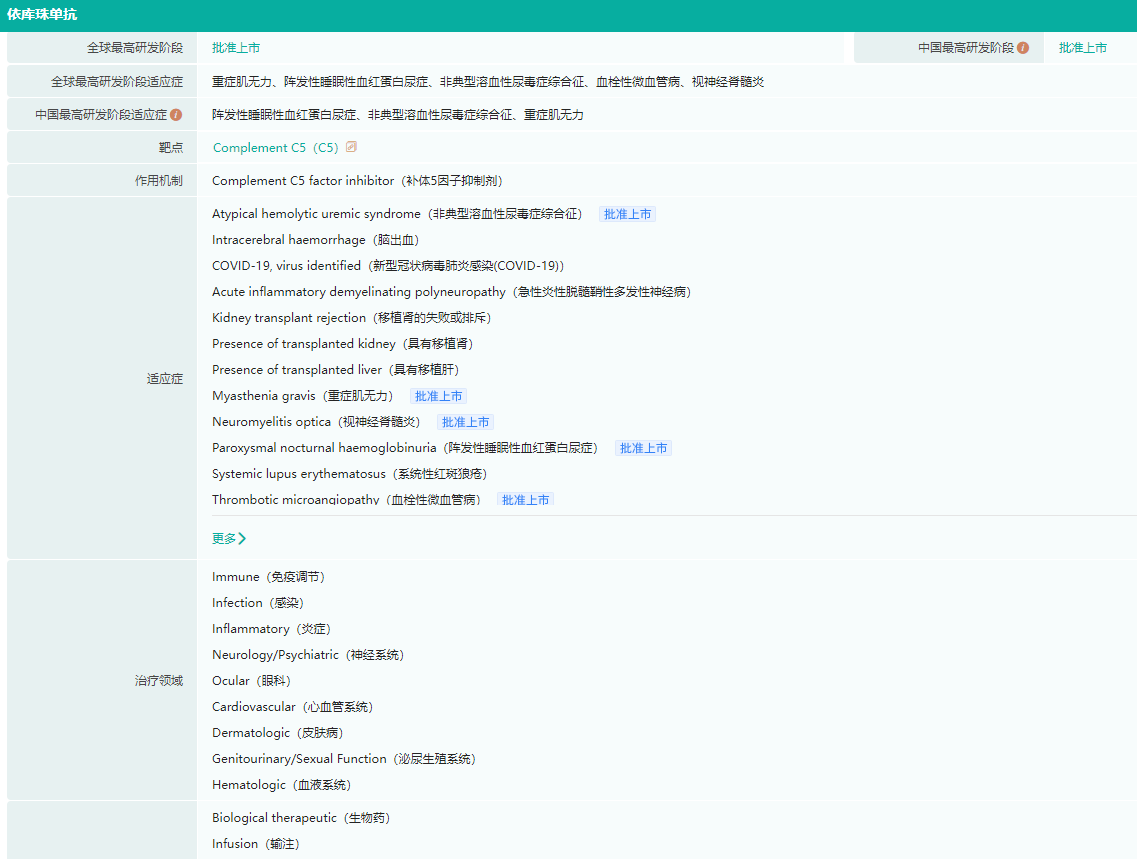Select the Intracerebral haemorrhage indication
Viewport: 1137px width, 859px height.
[x=315, y=240]
